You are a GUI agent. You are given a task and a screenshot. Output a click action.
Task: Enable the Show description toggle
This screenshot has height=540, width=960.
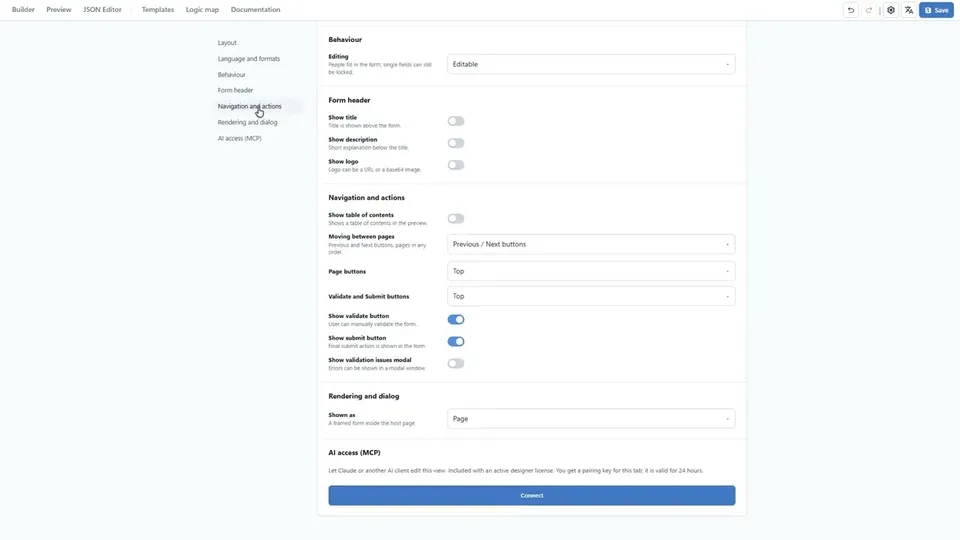point(456,143)
